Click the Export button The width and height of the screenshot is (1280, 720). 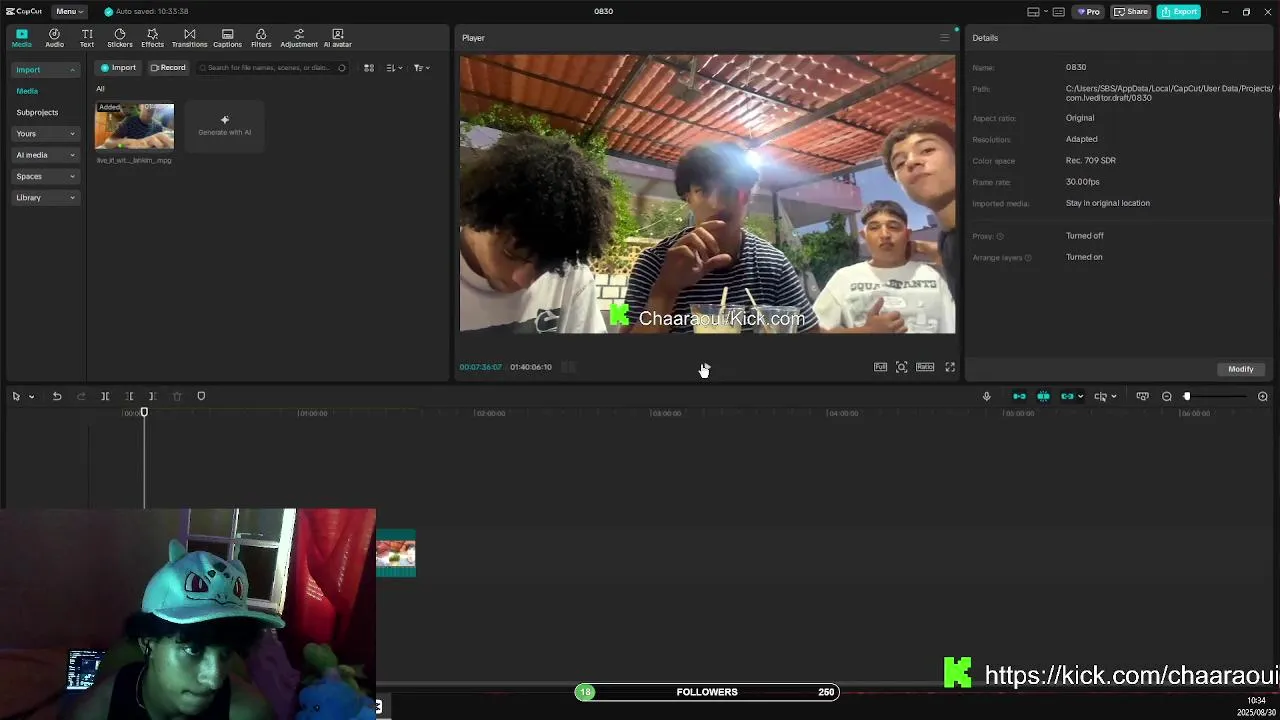1179,12
